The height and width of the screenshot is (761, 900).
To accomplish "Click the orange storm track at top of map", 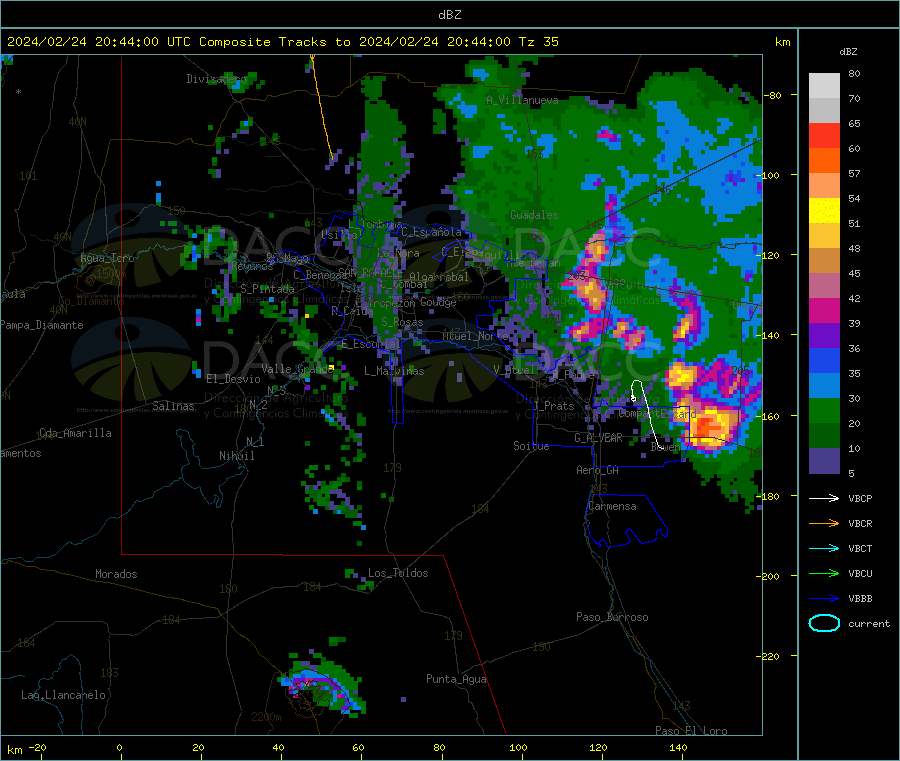I will [x=321, y=106].
